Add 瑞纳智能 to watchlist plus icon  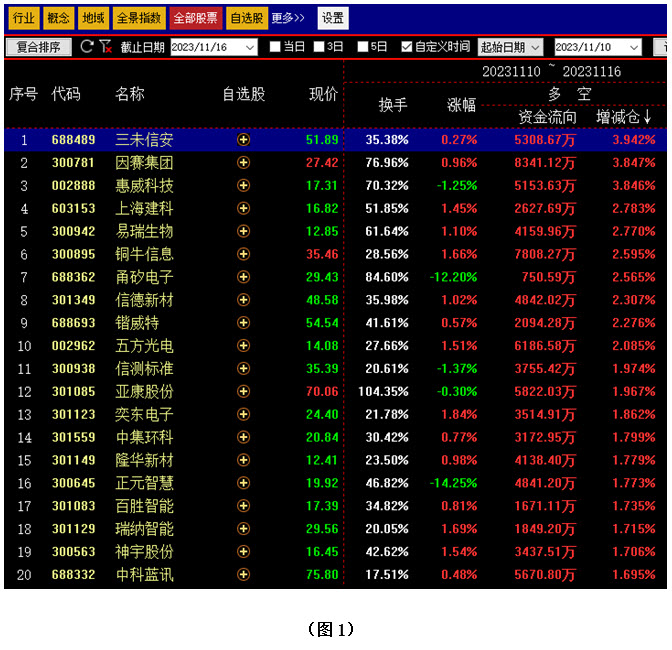coord(243,529)
